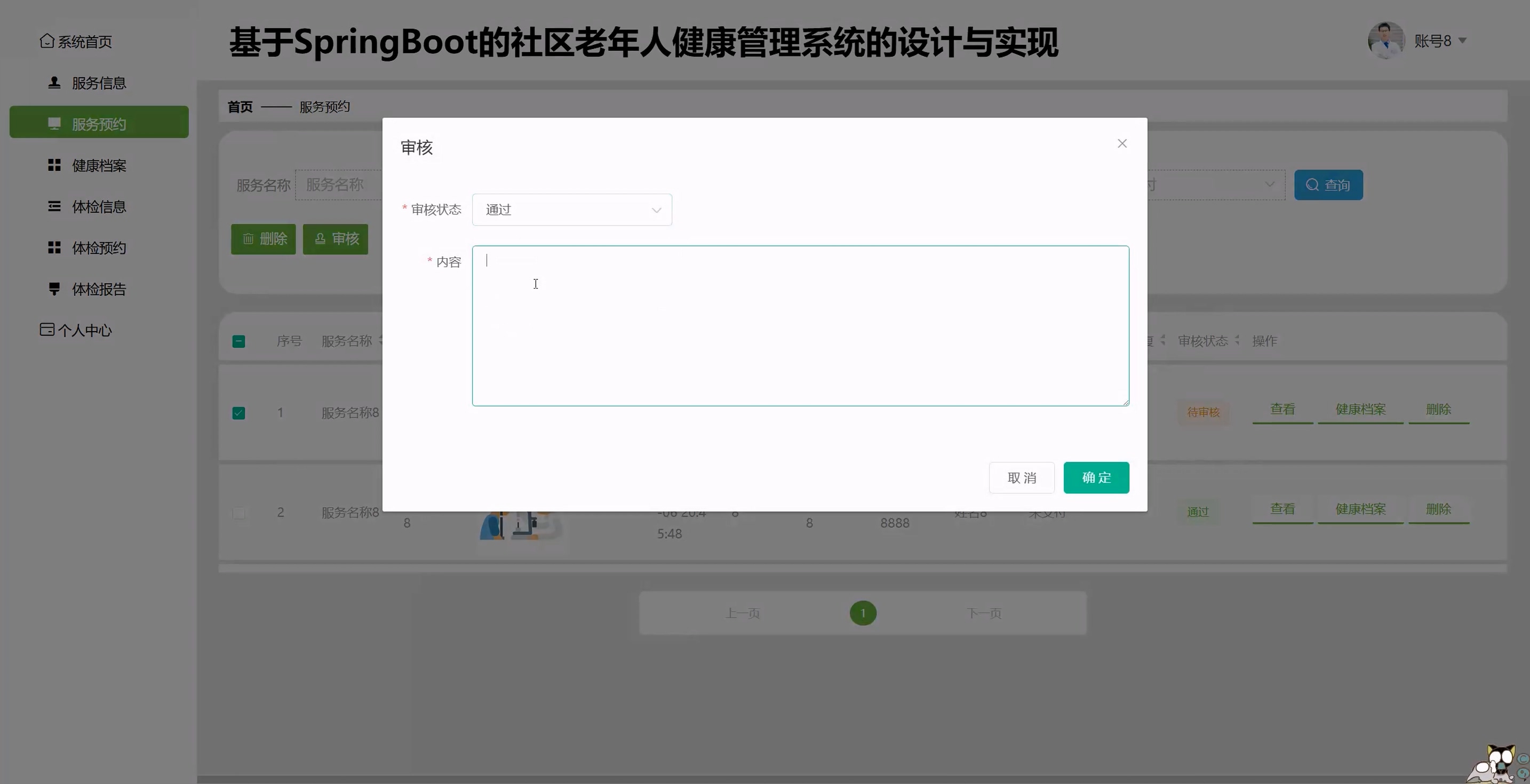
Task: Expand the 账号8 account menu arrow
Action: [1463, 41]
